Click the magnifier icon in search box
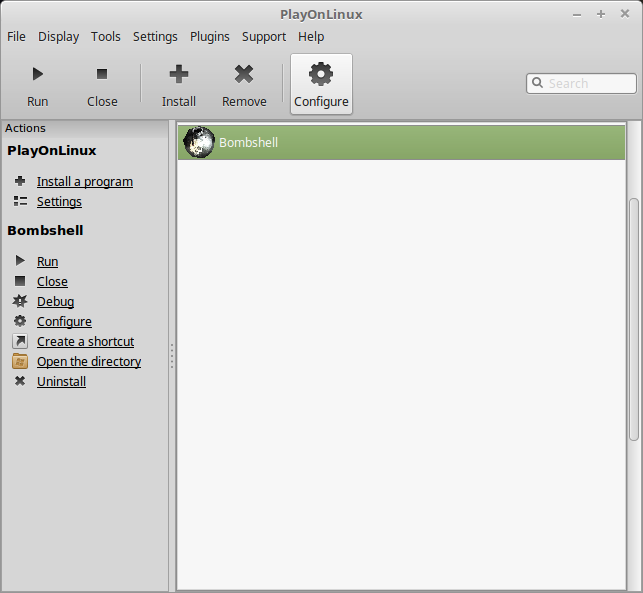The height and width of the screenshot is (593, 643). (537, 83)
